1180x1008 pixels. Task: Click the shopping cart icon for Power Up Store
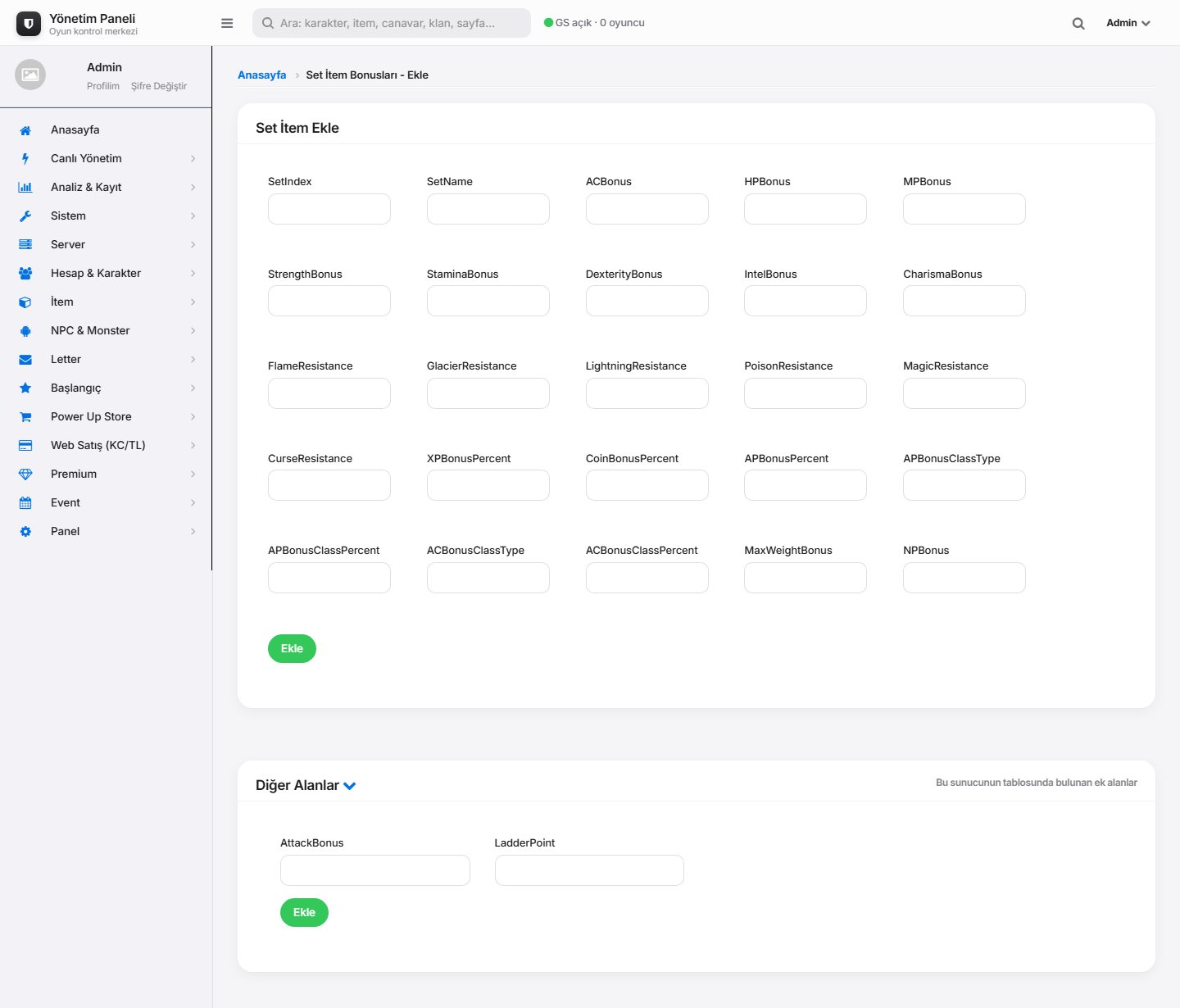click(x=25, y=417)
